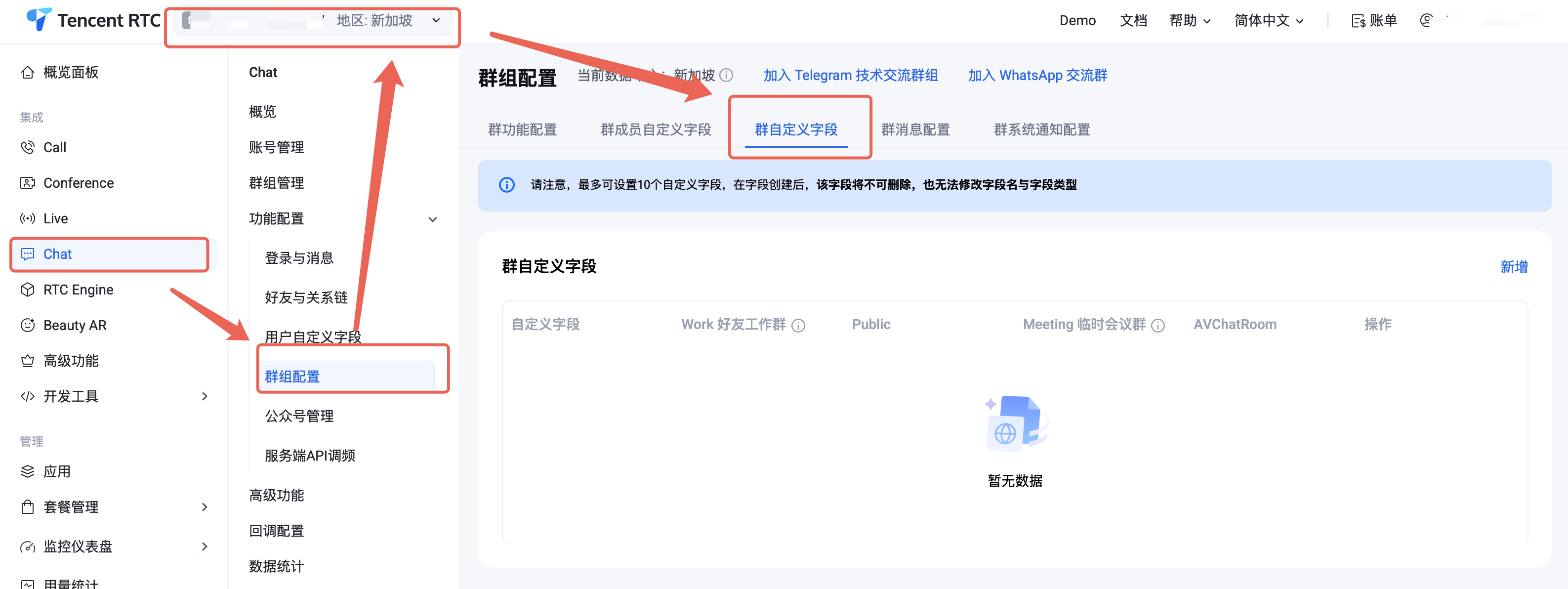Click the Call phone icon in sidebar
1568x589 pixels.
[27, 147]
